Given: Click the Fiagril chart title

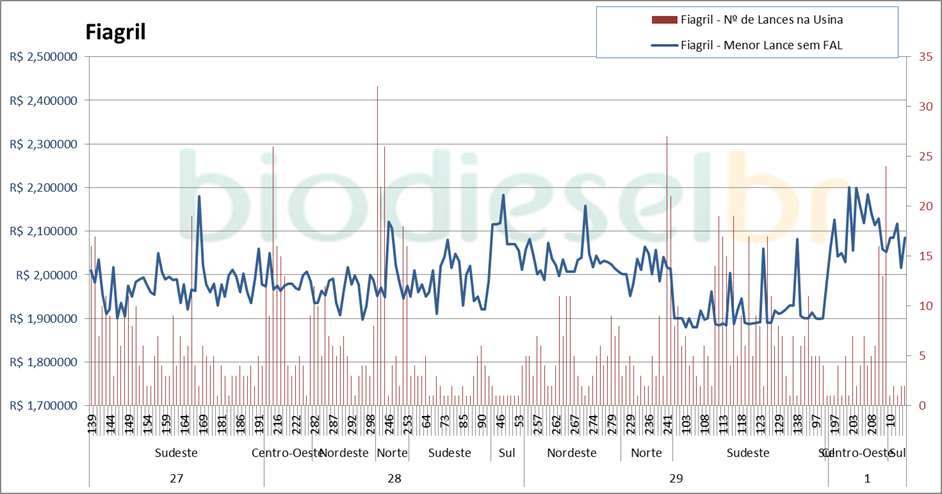Looking at the screenshot, I should pos(116,32).
